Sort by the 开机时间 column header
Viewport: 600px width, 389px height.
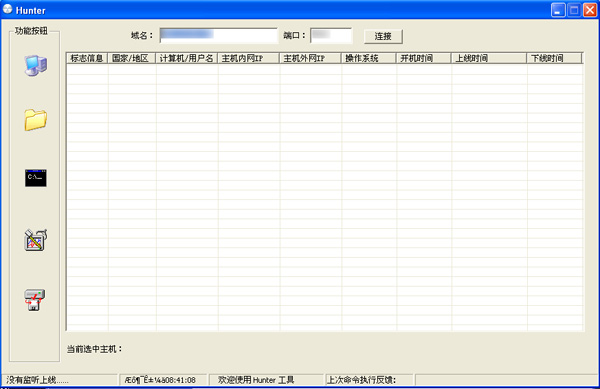pos(424,58)
